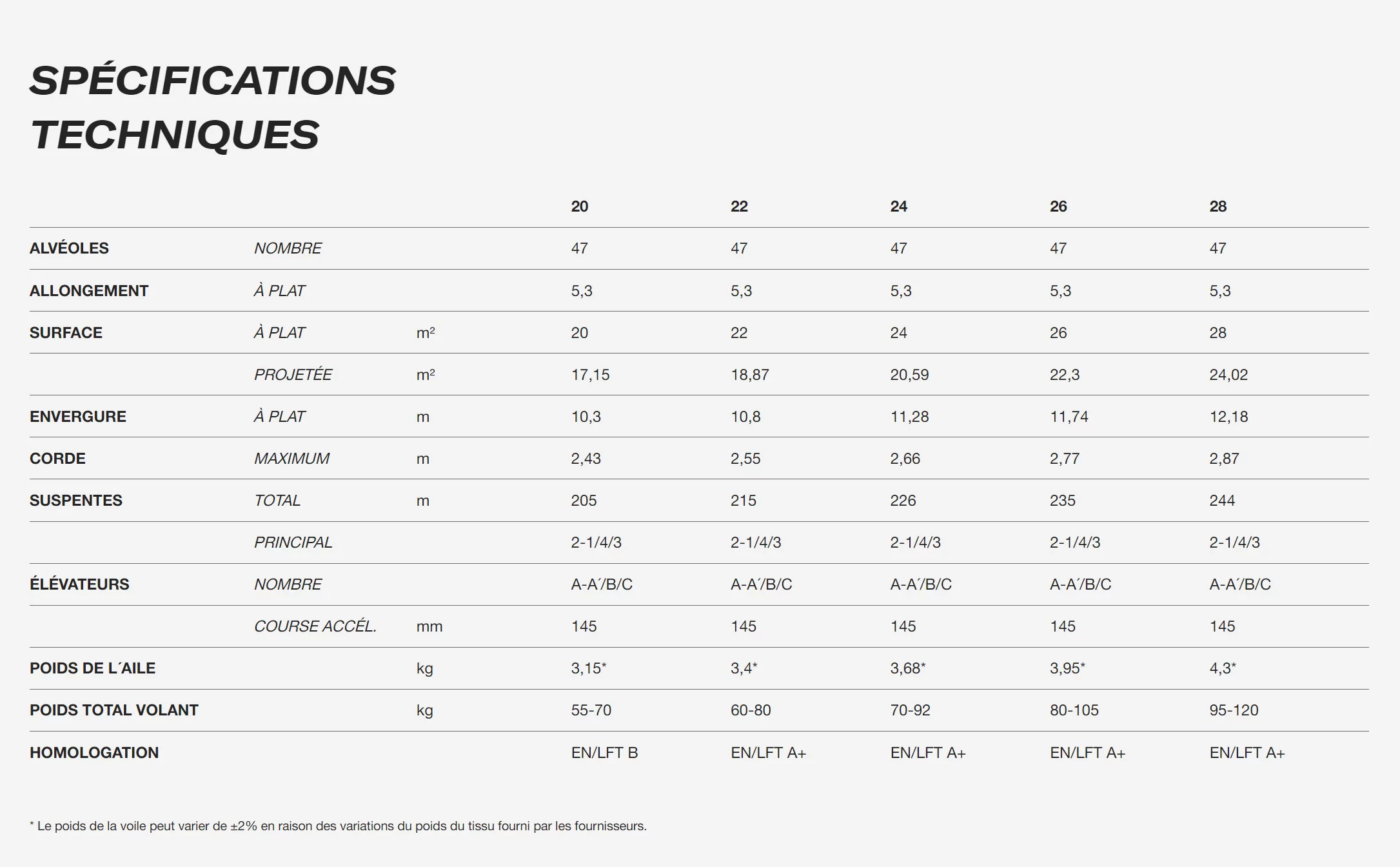This screenshot has width=1400, height=867.
Task: Select the size 26 column header
Action: tap(1058, 206)
